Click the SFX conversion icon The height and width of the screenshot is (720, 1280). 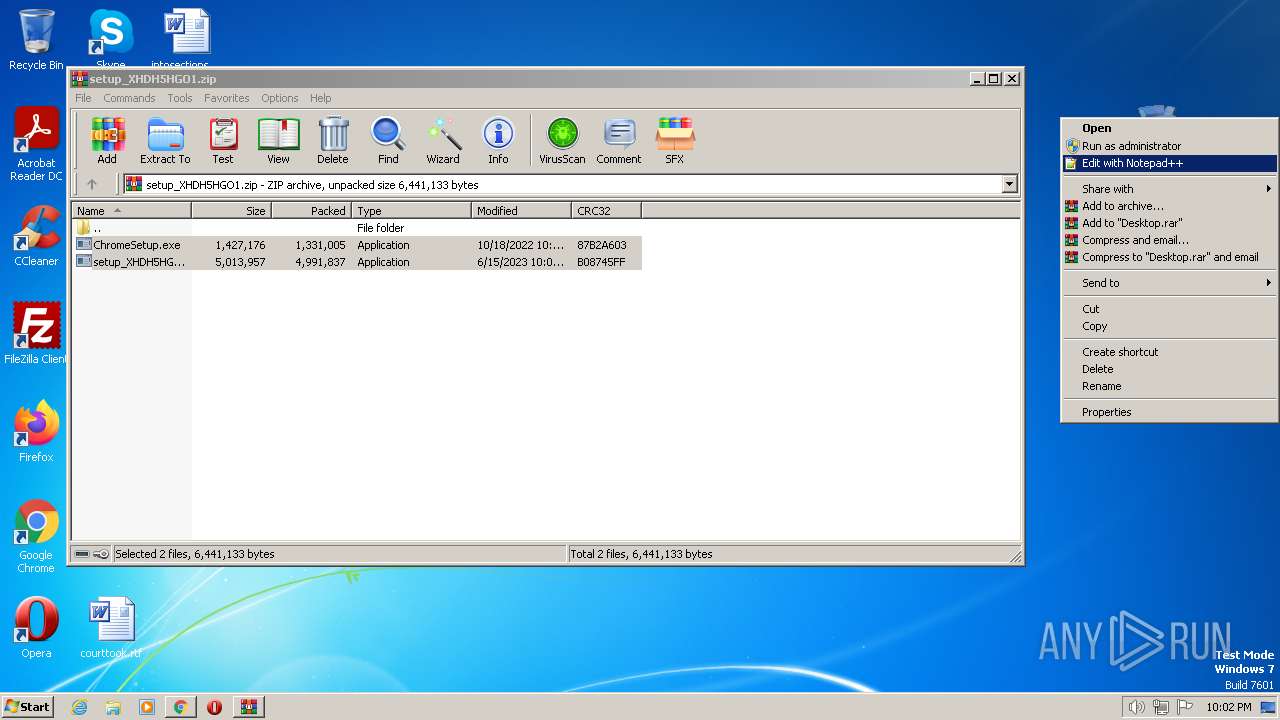(675, 140)
